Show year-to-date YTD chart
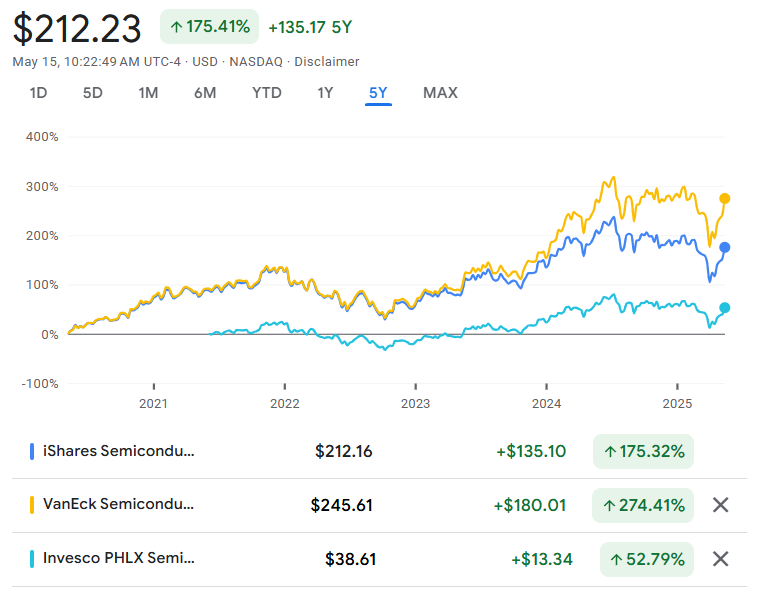This screenshot has width=766, height=590. pos(267,93)
